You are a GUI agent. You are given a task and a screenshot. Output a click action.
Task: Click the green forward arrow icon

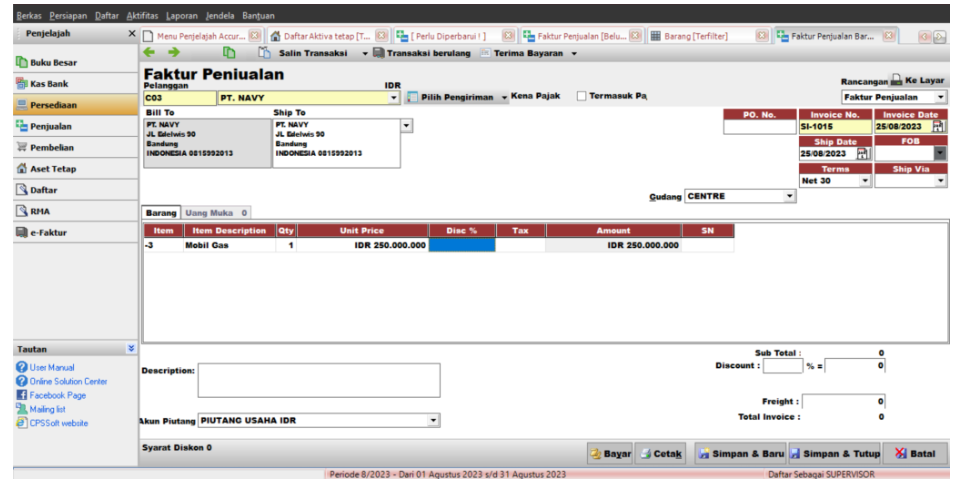pyautogui.click(x=173, y=52)
